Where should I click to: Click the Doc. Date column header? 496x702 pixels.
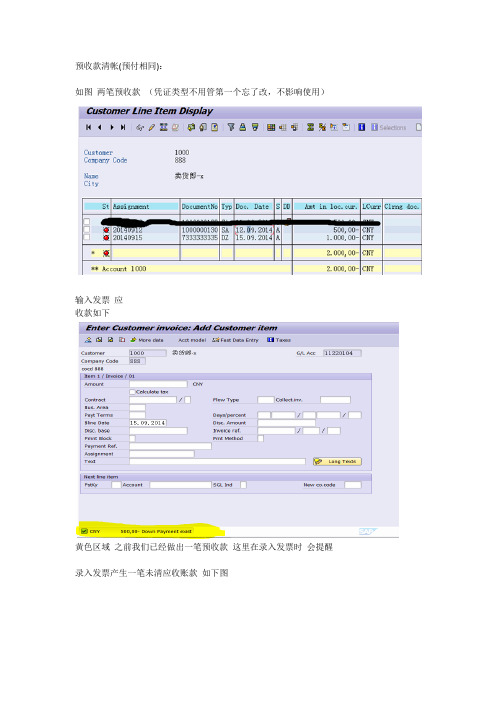coord(254,206)
